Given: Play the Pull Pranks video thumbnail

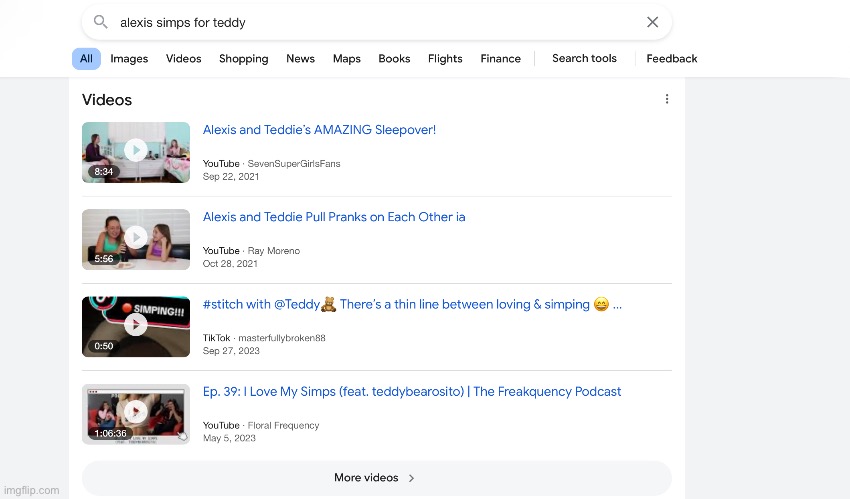Looking at the screenshot, I should point(136,239).
